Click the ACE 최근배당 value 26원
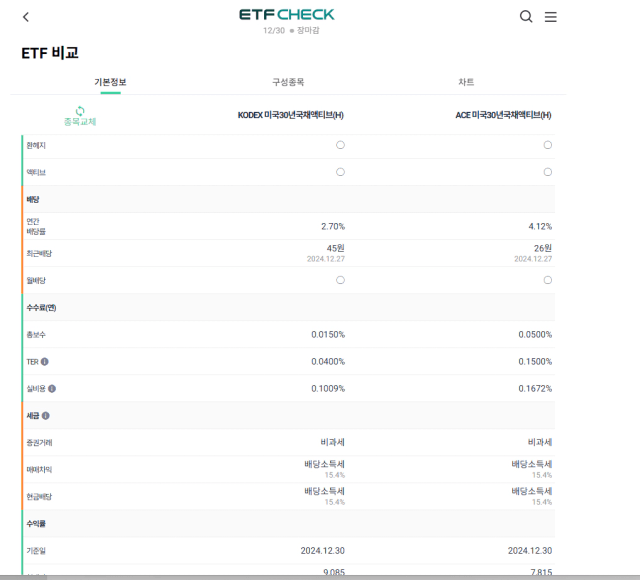640x580 pixels. tap(543, 248)
